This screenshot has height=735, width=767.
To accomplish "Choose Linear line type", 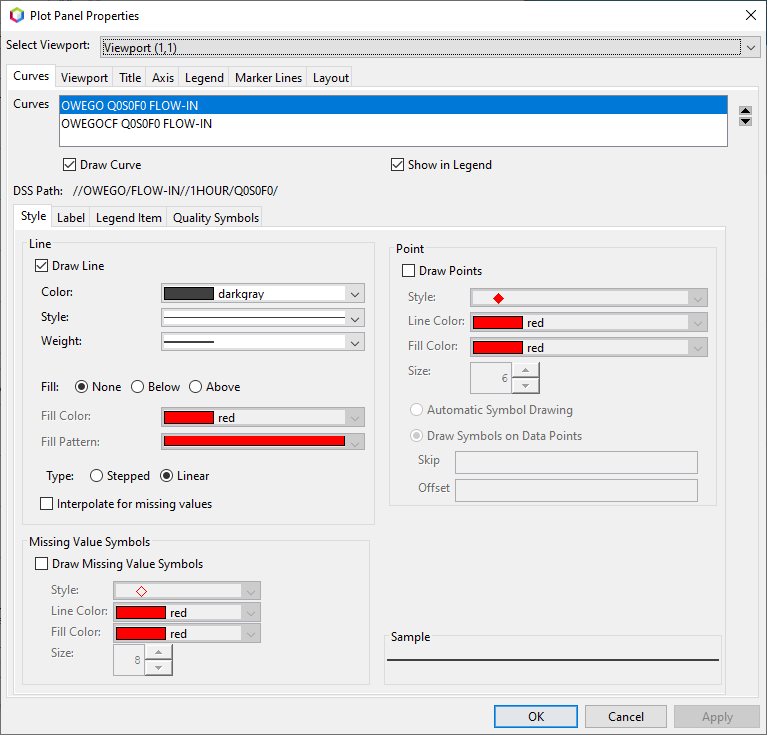I will 166,476.
